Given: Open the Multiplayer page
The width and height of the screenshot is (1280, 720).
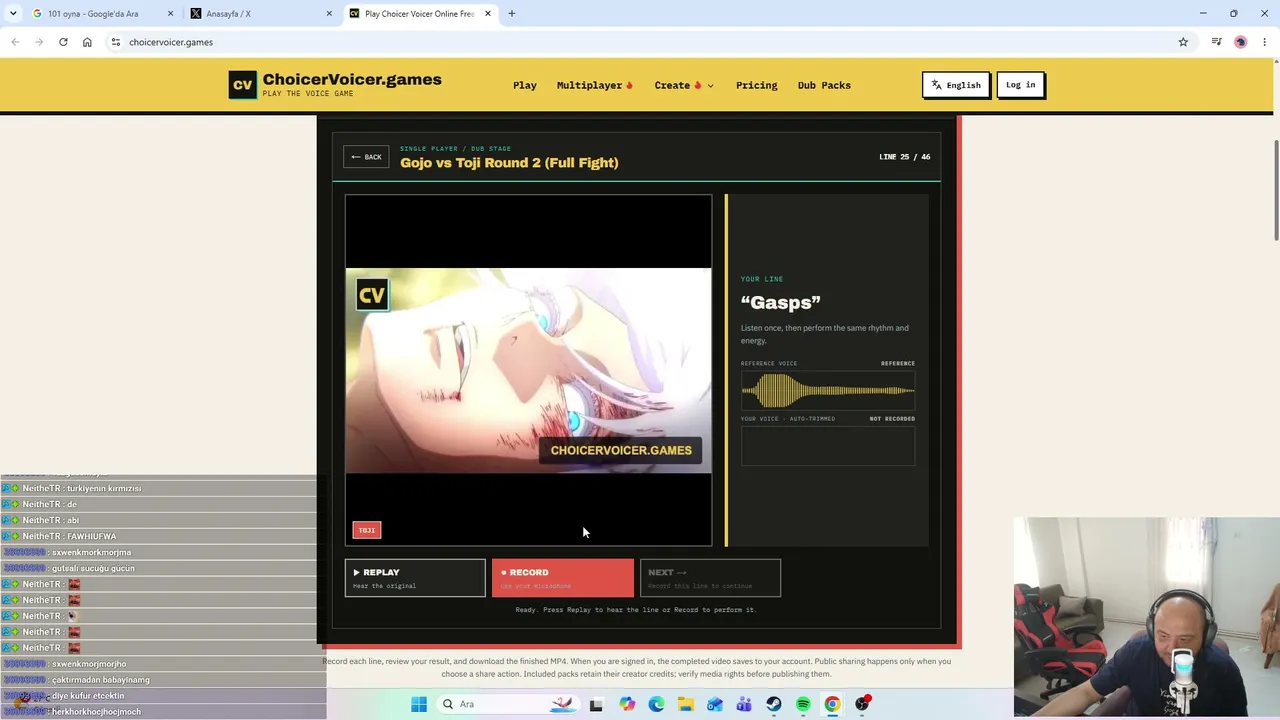Looking at the screenshot, I should [x=595, y=85].
